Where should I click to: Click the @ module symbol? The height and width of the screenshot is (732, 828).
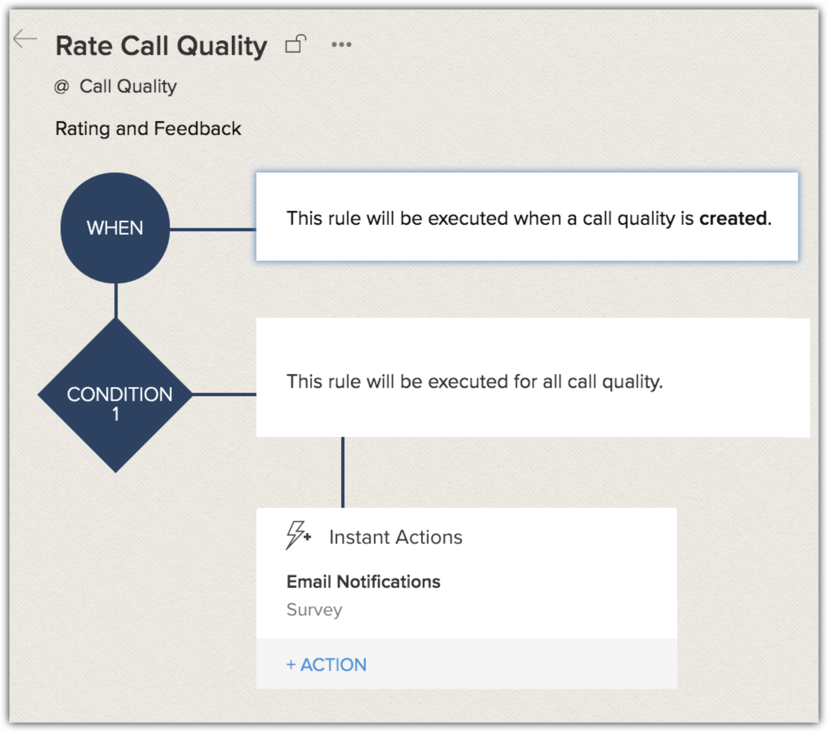(62, 87)
